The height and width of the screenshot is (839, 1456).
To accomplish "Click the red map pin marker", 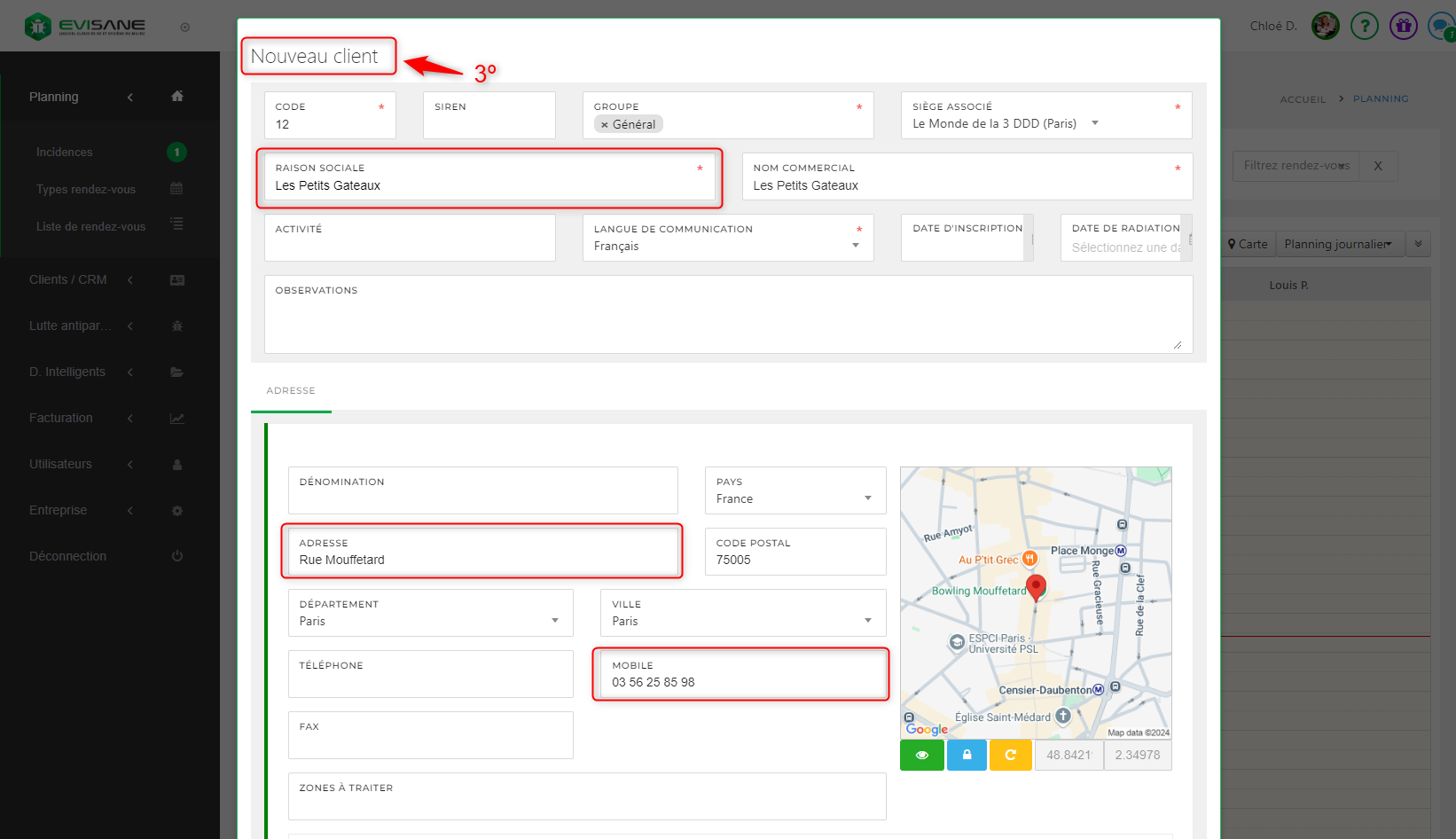I will (x=1036, y=587).
